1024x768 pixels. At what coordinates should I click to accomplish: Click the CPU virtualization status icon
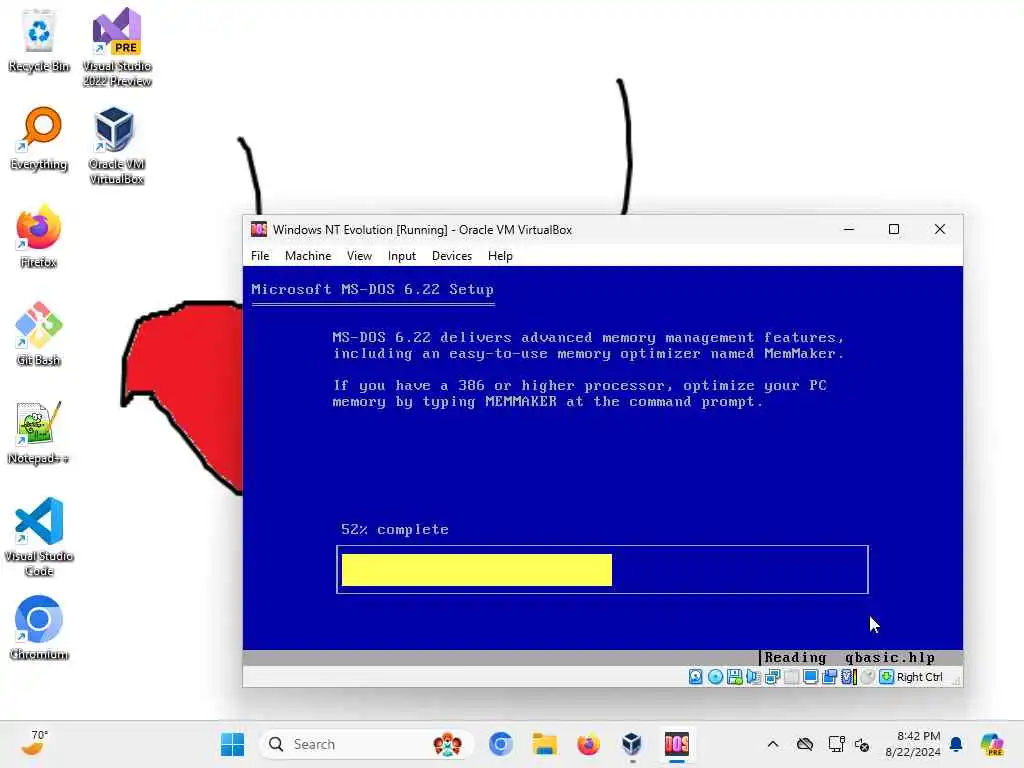pos(848,677)
